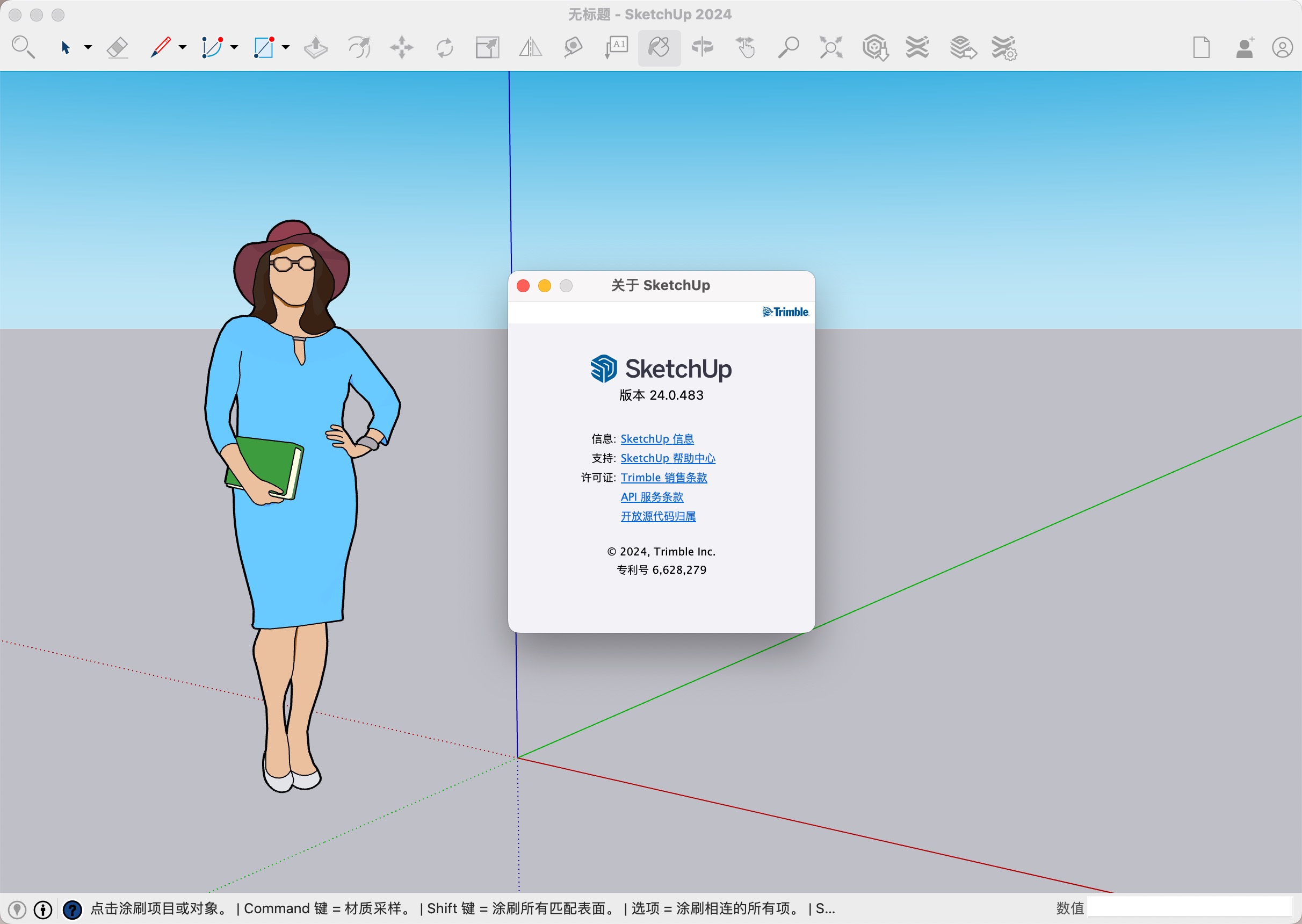Select the Pan hand tool
The height and width of the screenshot is (924, 1302).
(x=745, y=47)
